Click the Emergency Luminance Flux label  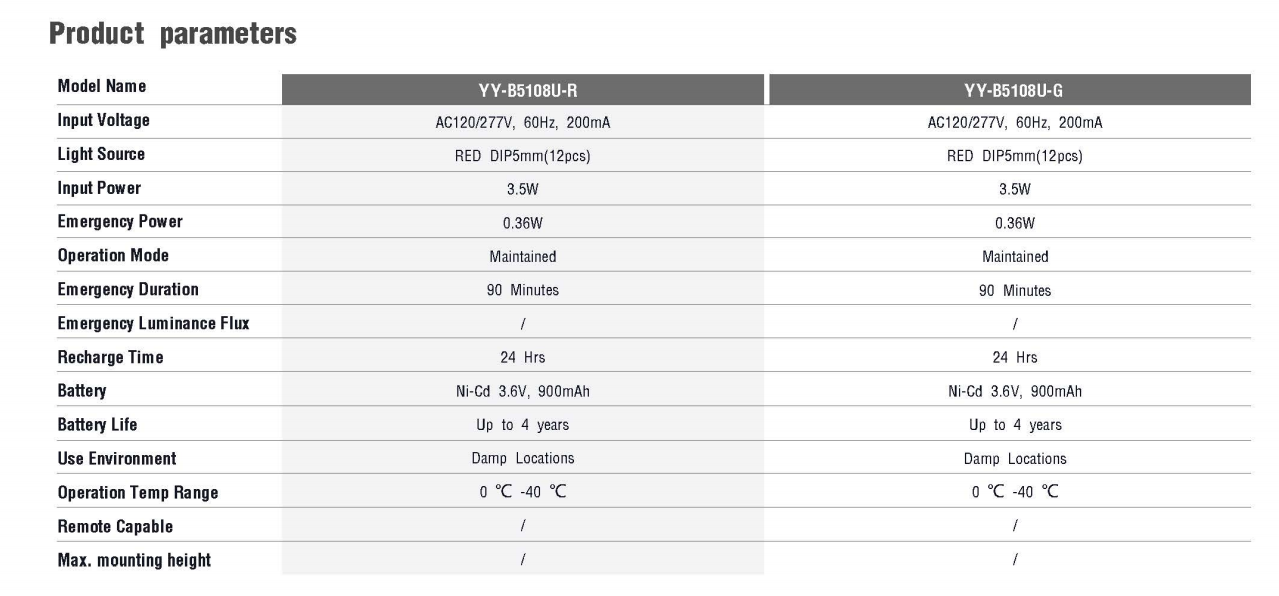pos(153,323)
